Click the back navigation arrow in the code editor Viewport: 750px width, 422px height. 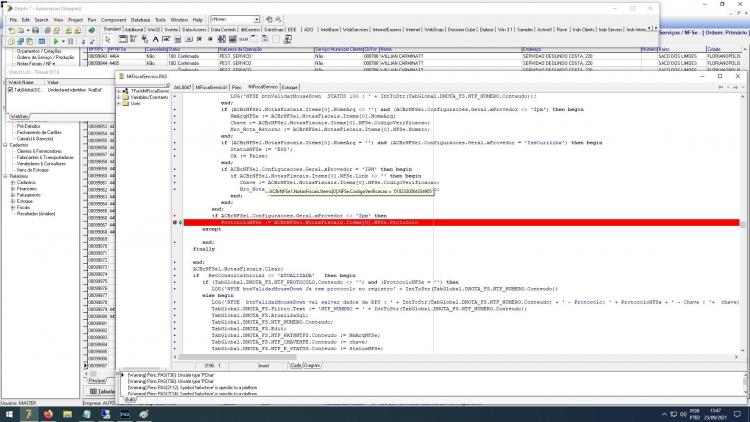[x=721, y=87]
